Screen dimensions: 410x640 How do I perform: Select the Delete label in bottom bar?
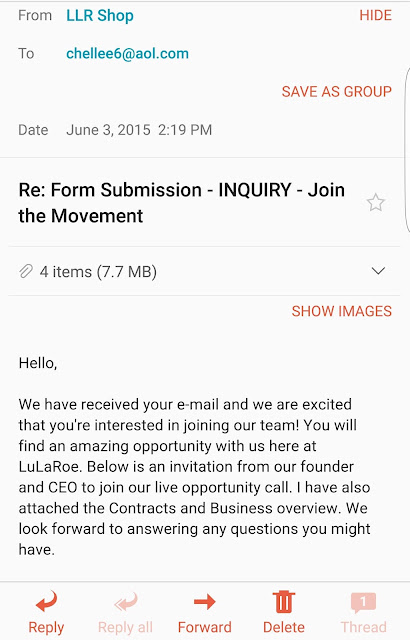(x=284, y=627)
